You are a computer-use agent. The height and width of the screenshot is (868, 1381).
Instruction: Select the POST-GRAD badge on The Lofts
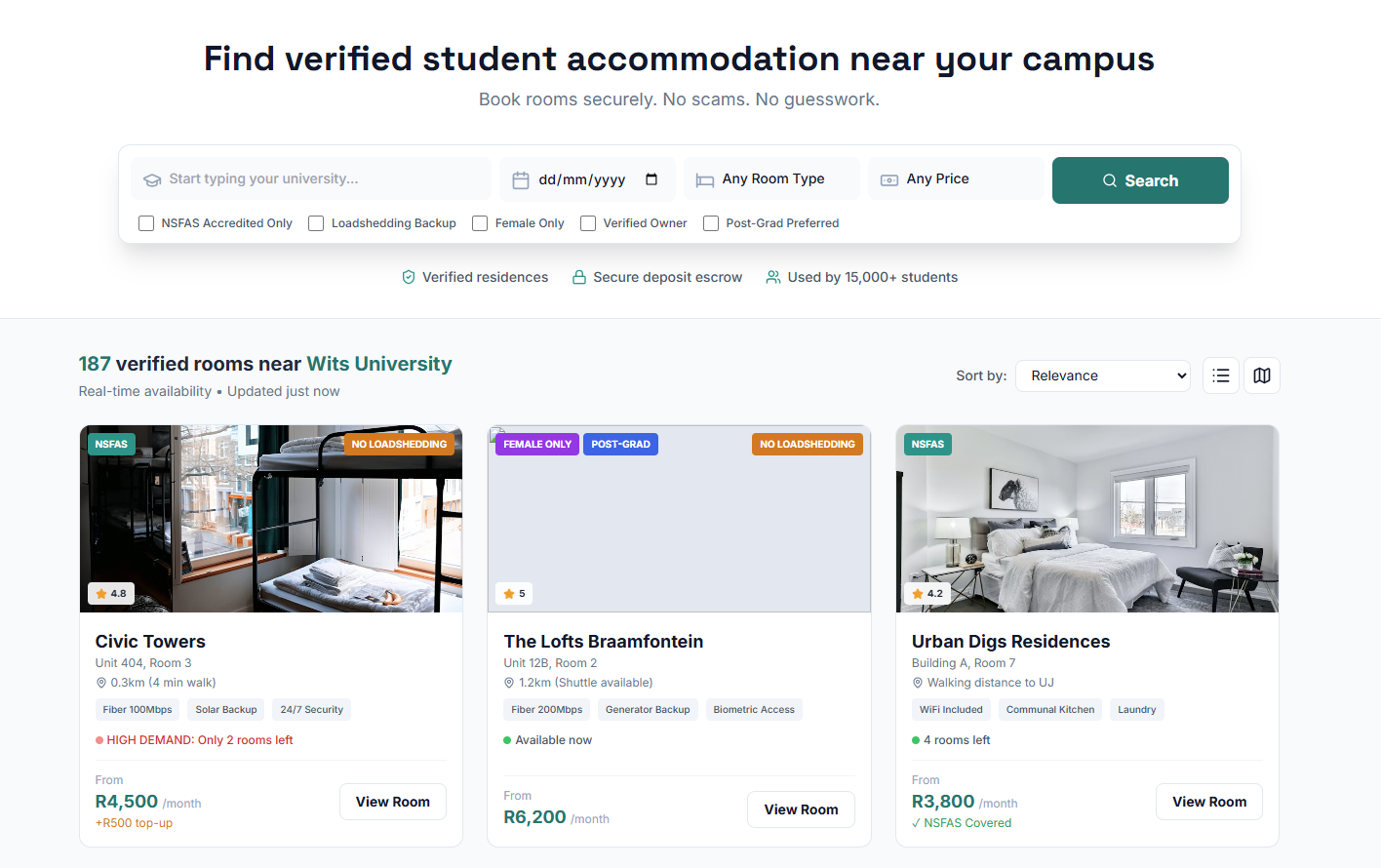tap(620, 444)
